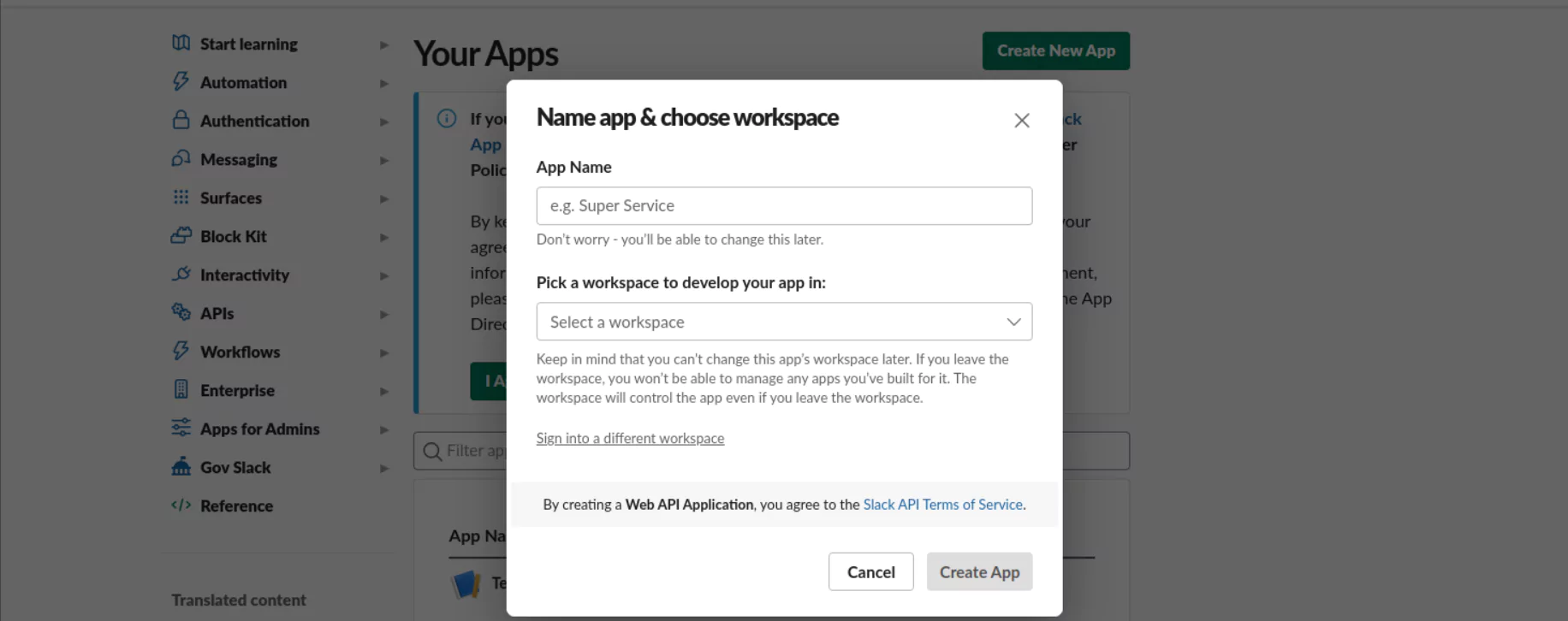Expand the Start learning section arrow

point(383,44)
